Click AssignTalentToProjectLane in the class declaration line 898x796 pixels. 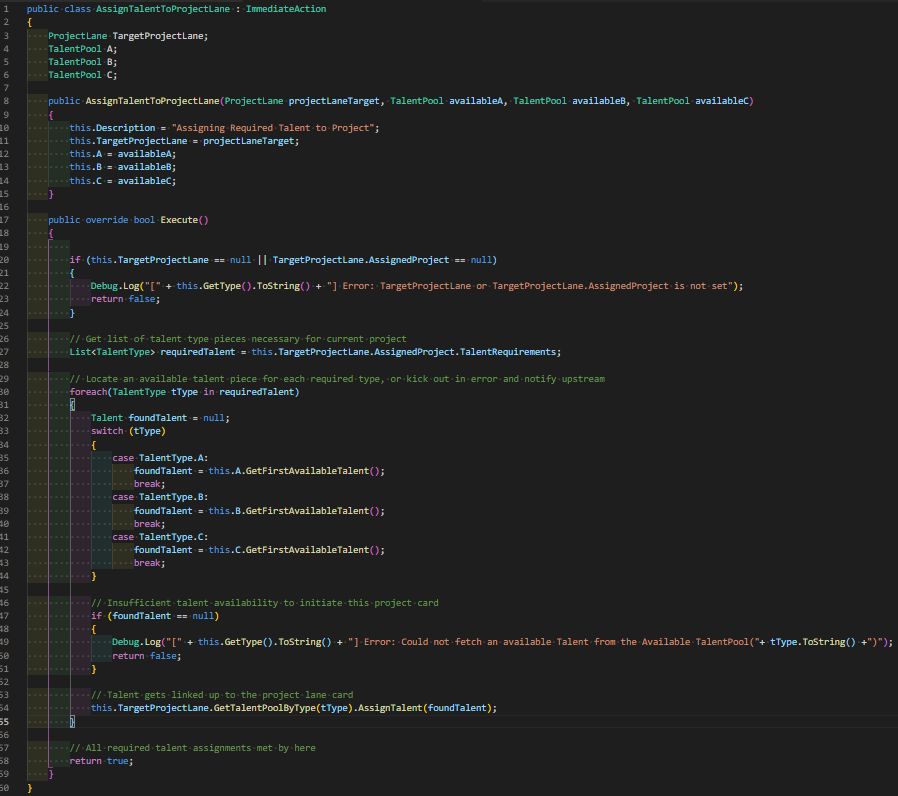click(x=163, y=9)
